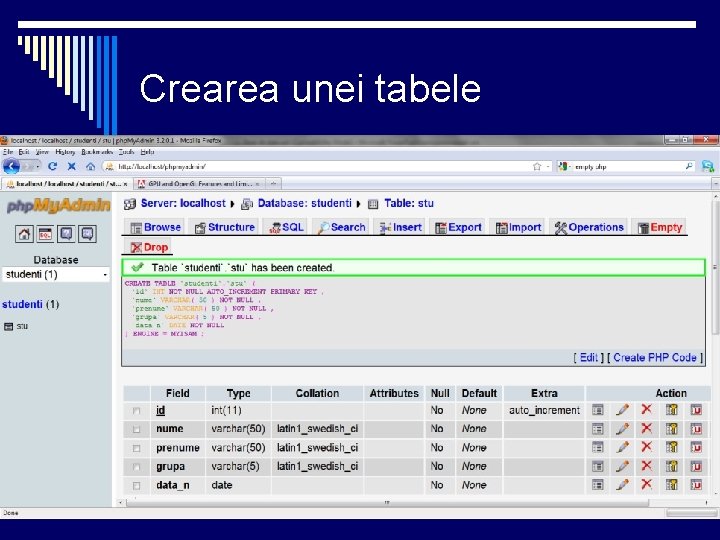Open the search engine selector dropdown
Viewport: 720px width, 540px height.
[x=563, y=166]
